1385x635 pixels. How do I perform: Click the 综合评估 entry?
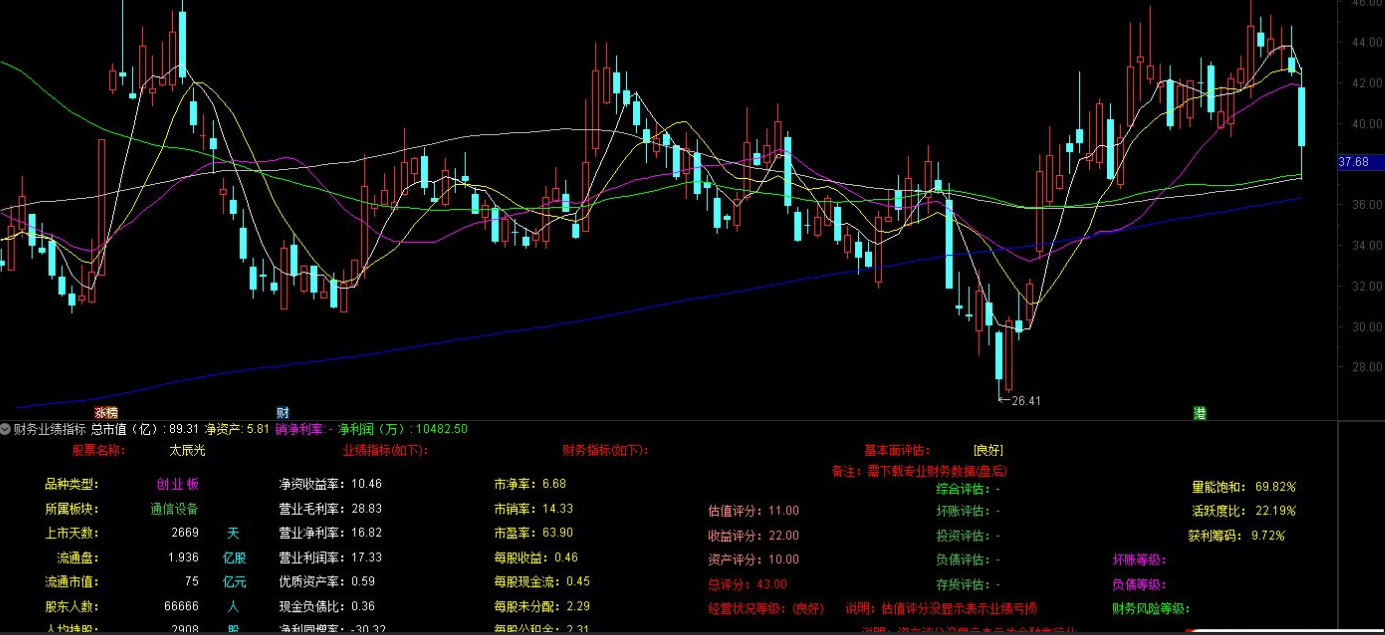[968, 490]
